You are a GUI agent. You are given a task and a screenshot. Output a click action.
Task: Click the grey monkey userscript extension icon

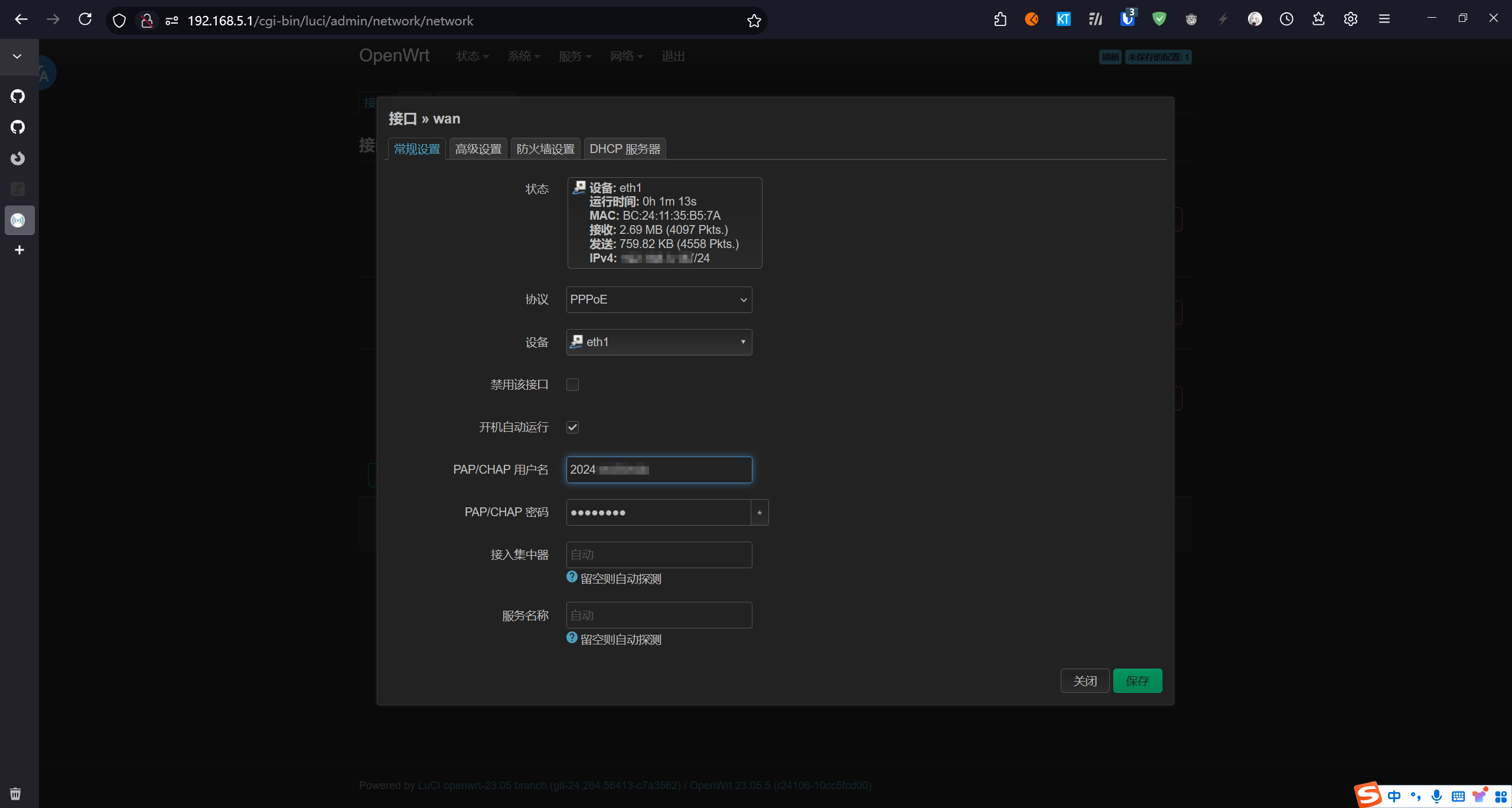1191,19
